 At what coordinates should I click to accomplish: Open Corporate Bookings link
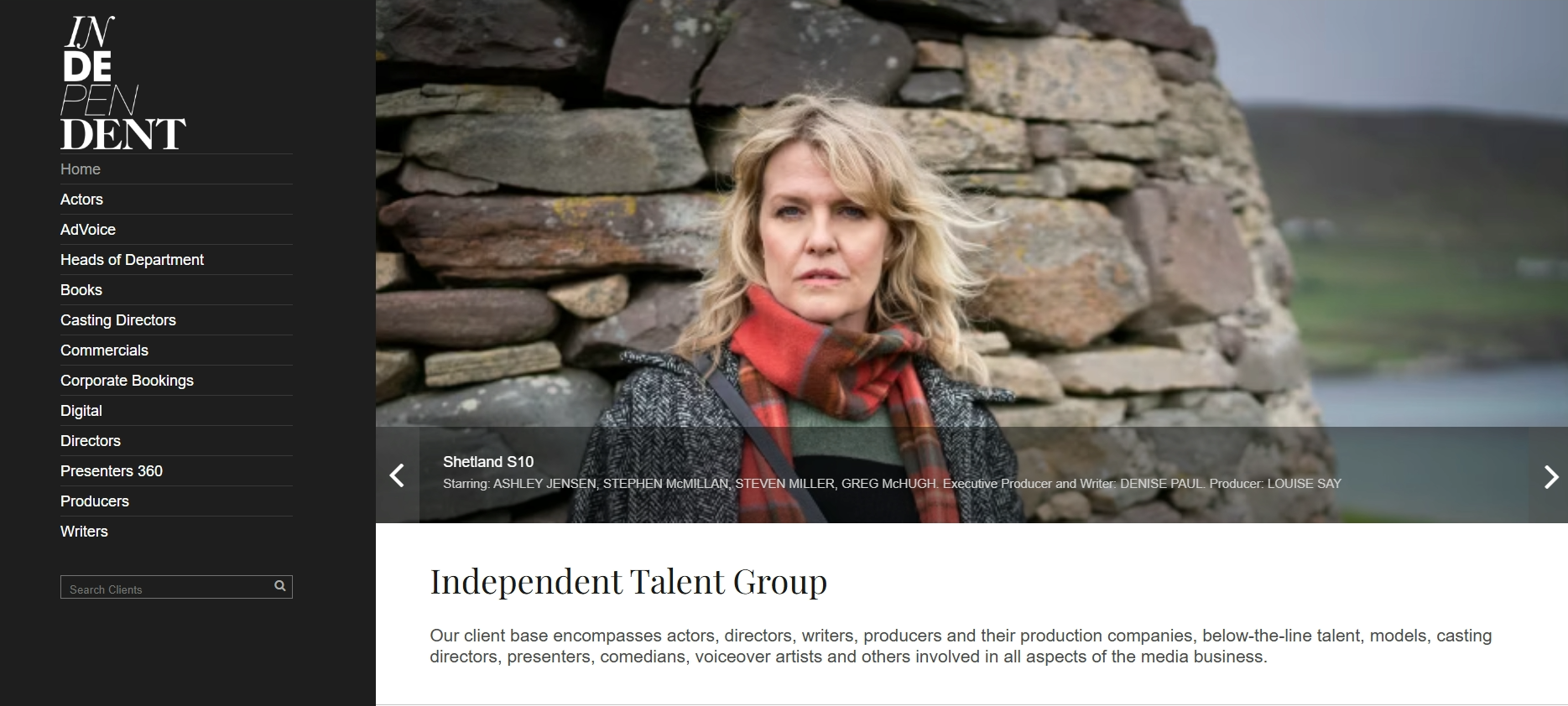pos(127,381)
